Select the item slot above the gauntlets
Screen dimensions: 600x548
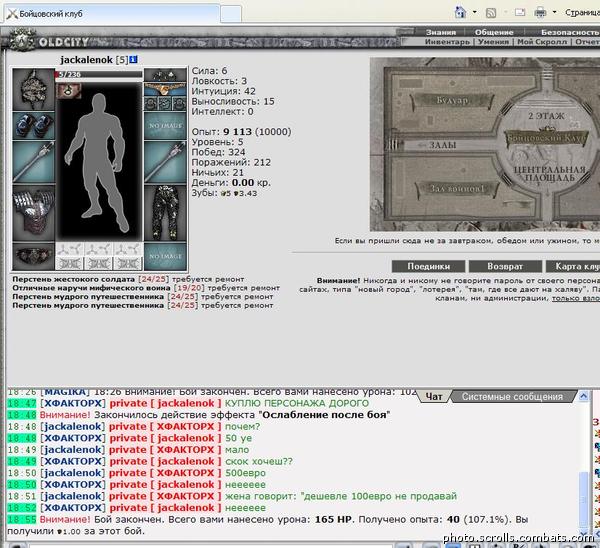pos(34,90)
